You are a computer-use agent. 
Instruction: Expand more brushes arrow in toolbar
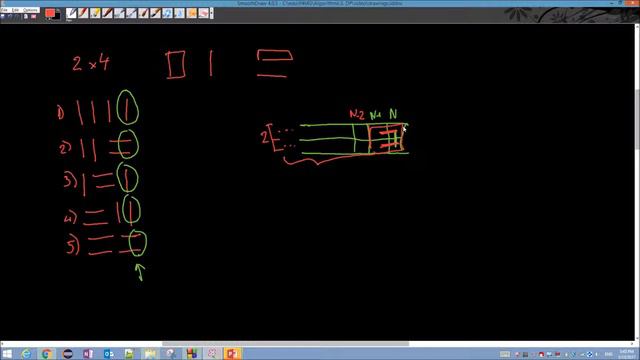click(211, 13)
